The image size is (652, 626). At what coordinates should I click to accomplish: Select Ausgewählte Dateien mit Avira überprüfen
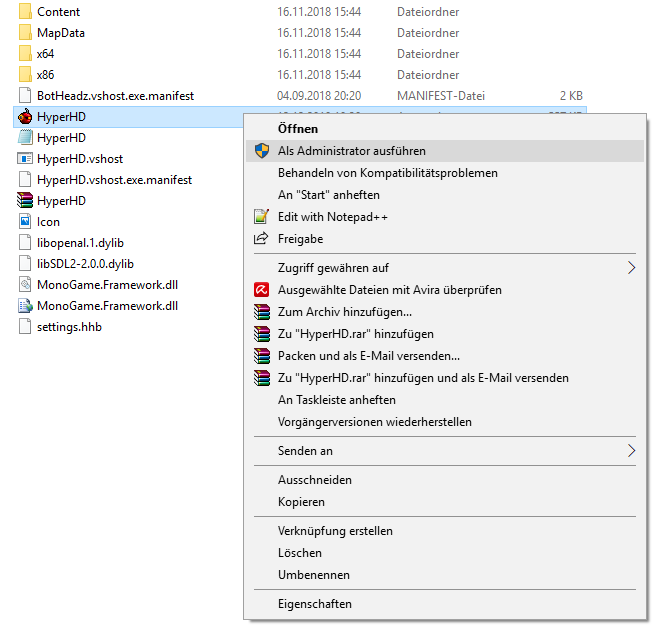445,289
